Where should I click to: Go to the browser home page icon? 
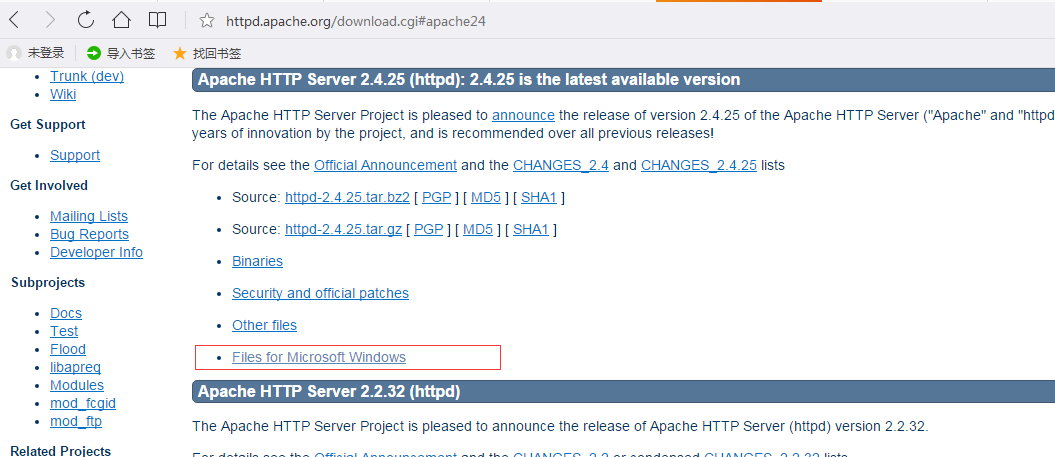[x=121, y=20]
